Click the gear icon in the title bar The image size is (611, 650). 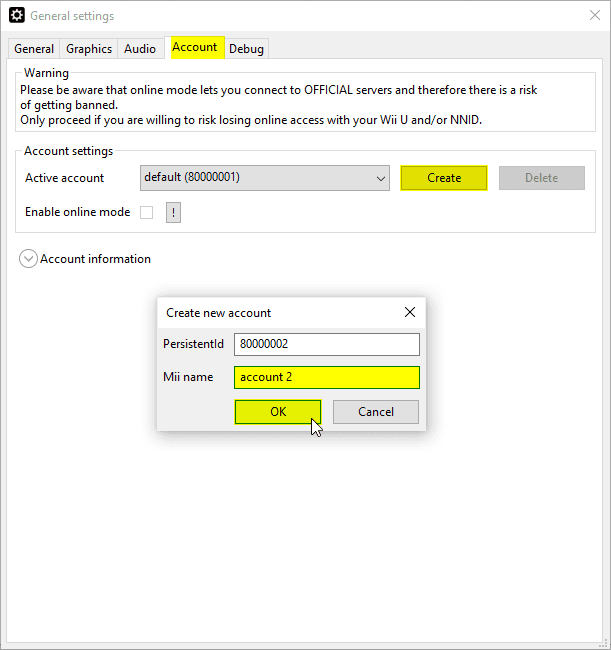(x=16, y=16)
